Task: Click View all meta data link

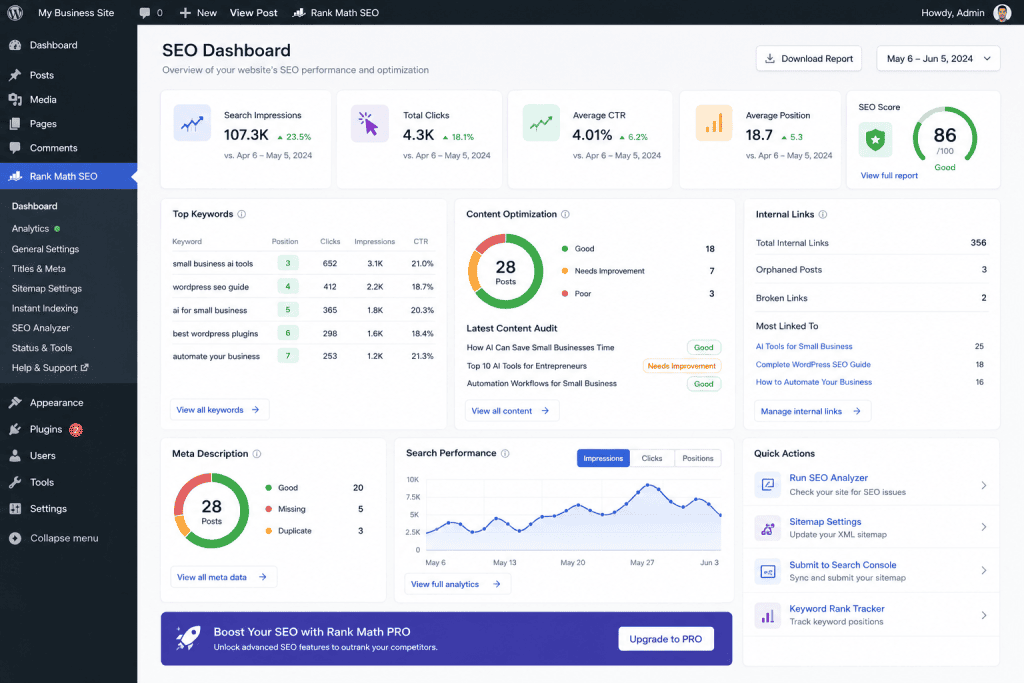Action: tap(223, 577)
